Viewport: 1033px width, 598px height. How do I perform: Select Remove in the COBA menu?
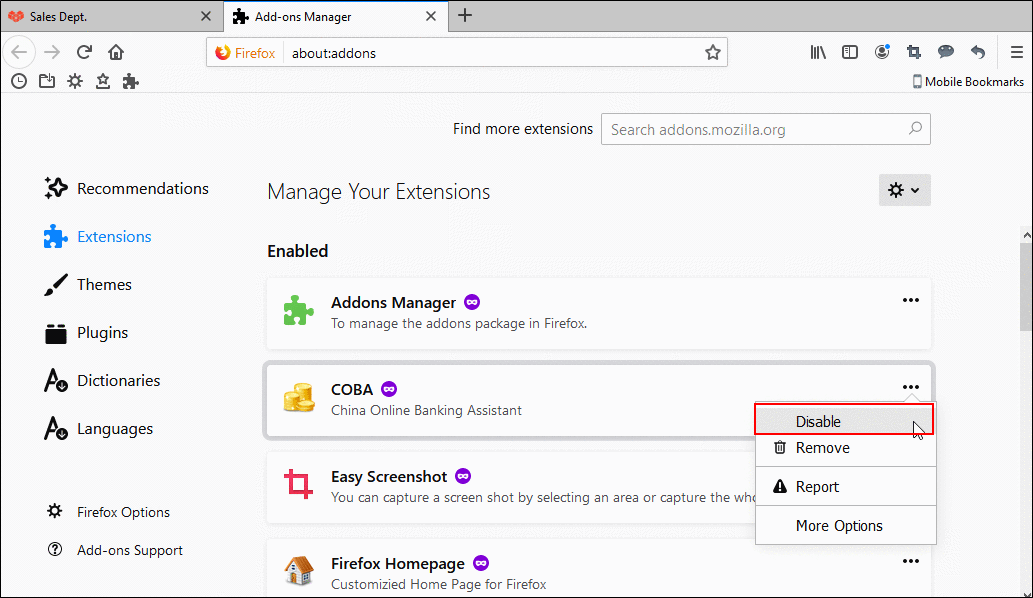point(845,448)
